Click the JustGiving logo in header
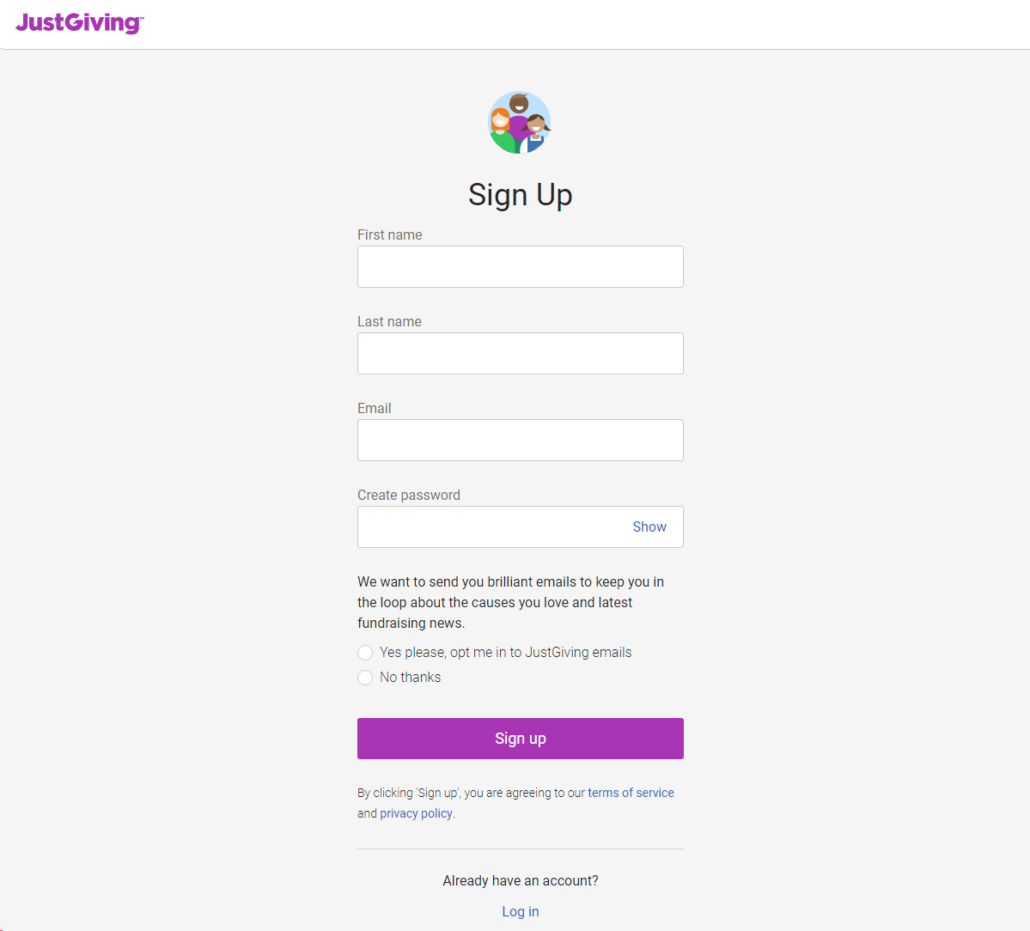The height and width of the screenshot is (931, 1030). pos(79,23)
